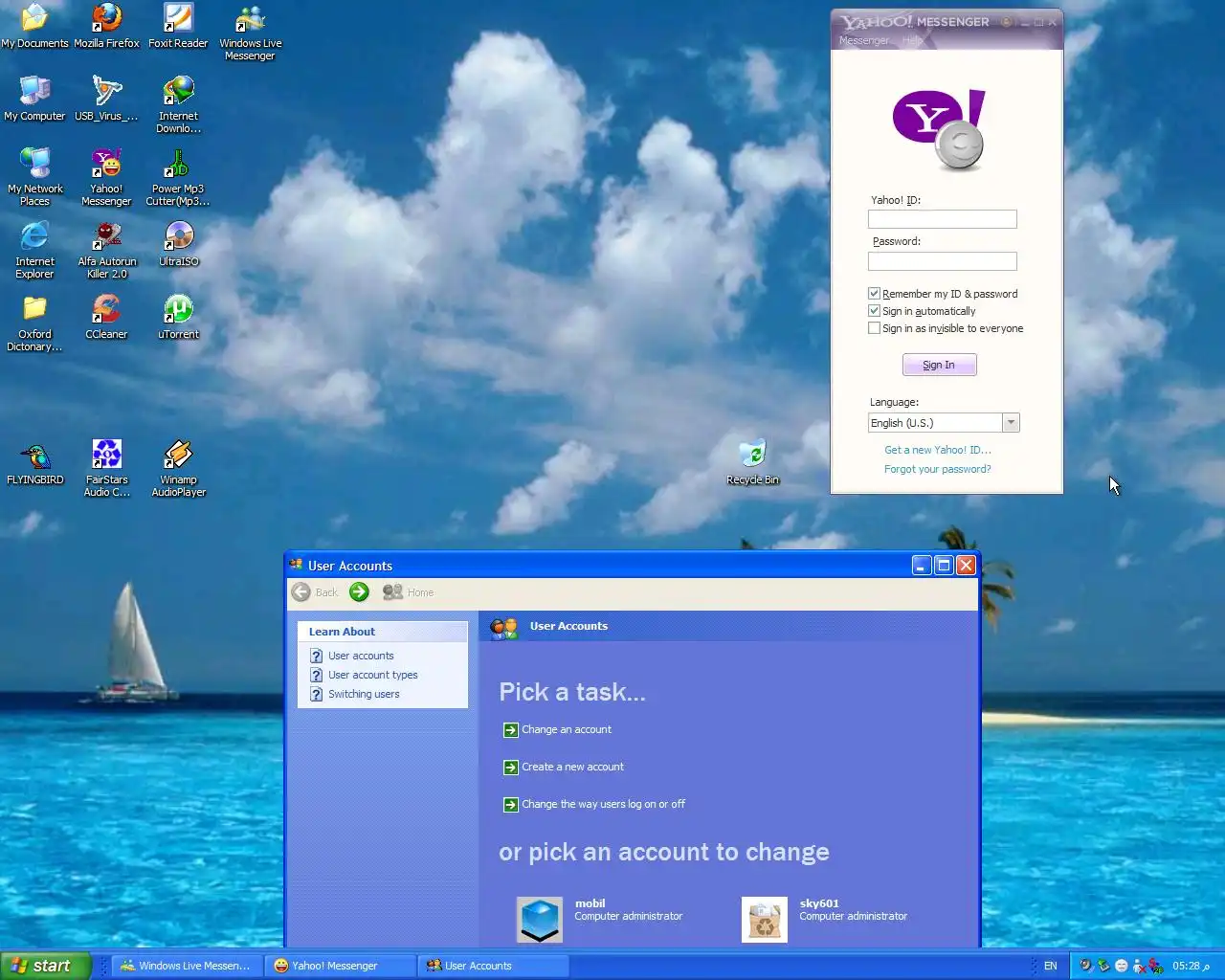Select the Internet Download Manager desktop icon
1225x980 pixels.
(178, 104)
